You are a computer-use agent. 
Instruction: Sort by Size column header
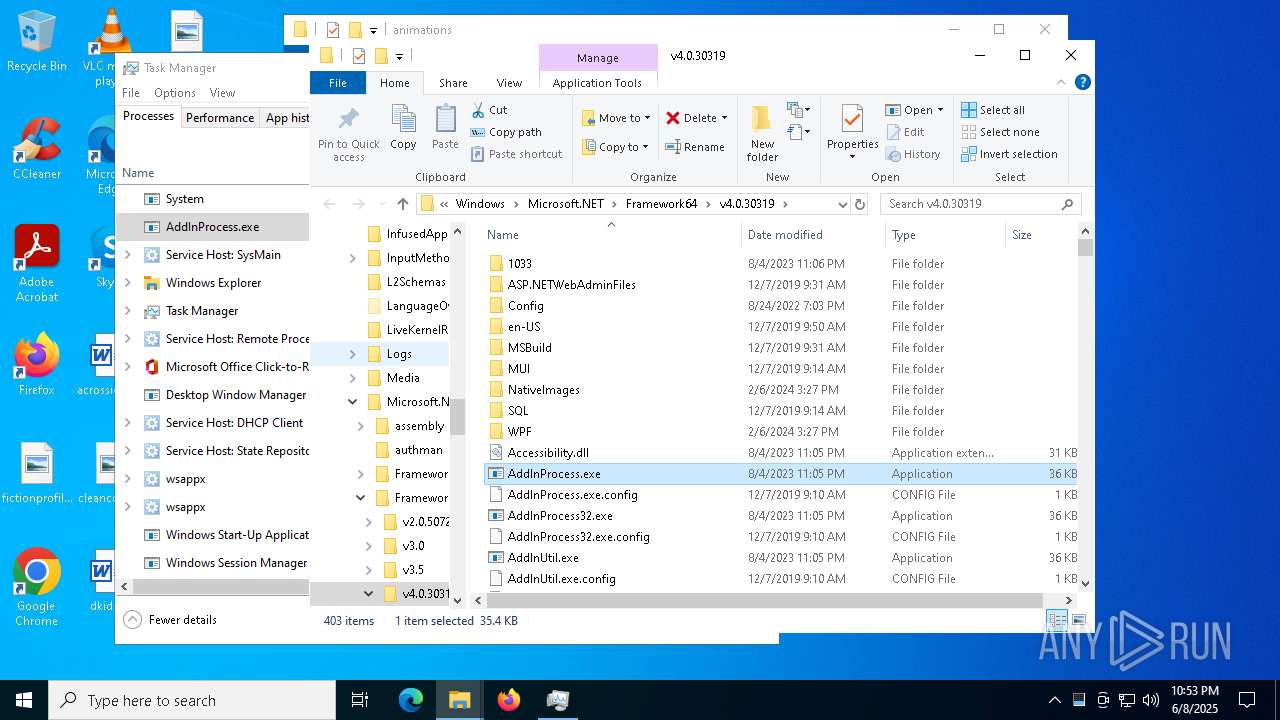coord(1040,235)
